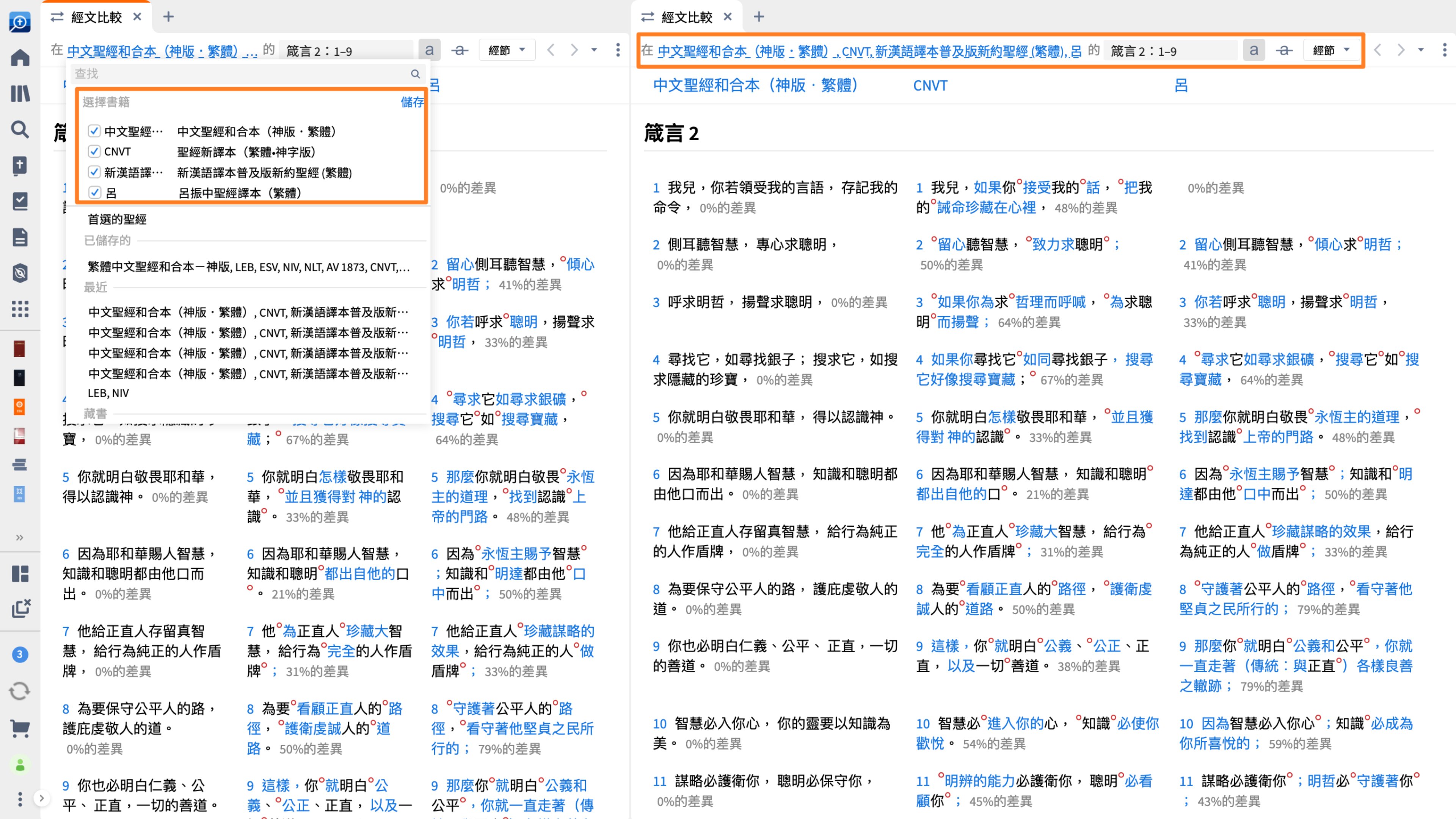Uncheck 中文聖經和合本（神版·繁體）checkbox
Viewport: 1456px width, 819px height.
click(94, 131)
